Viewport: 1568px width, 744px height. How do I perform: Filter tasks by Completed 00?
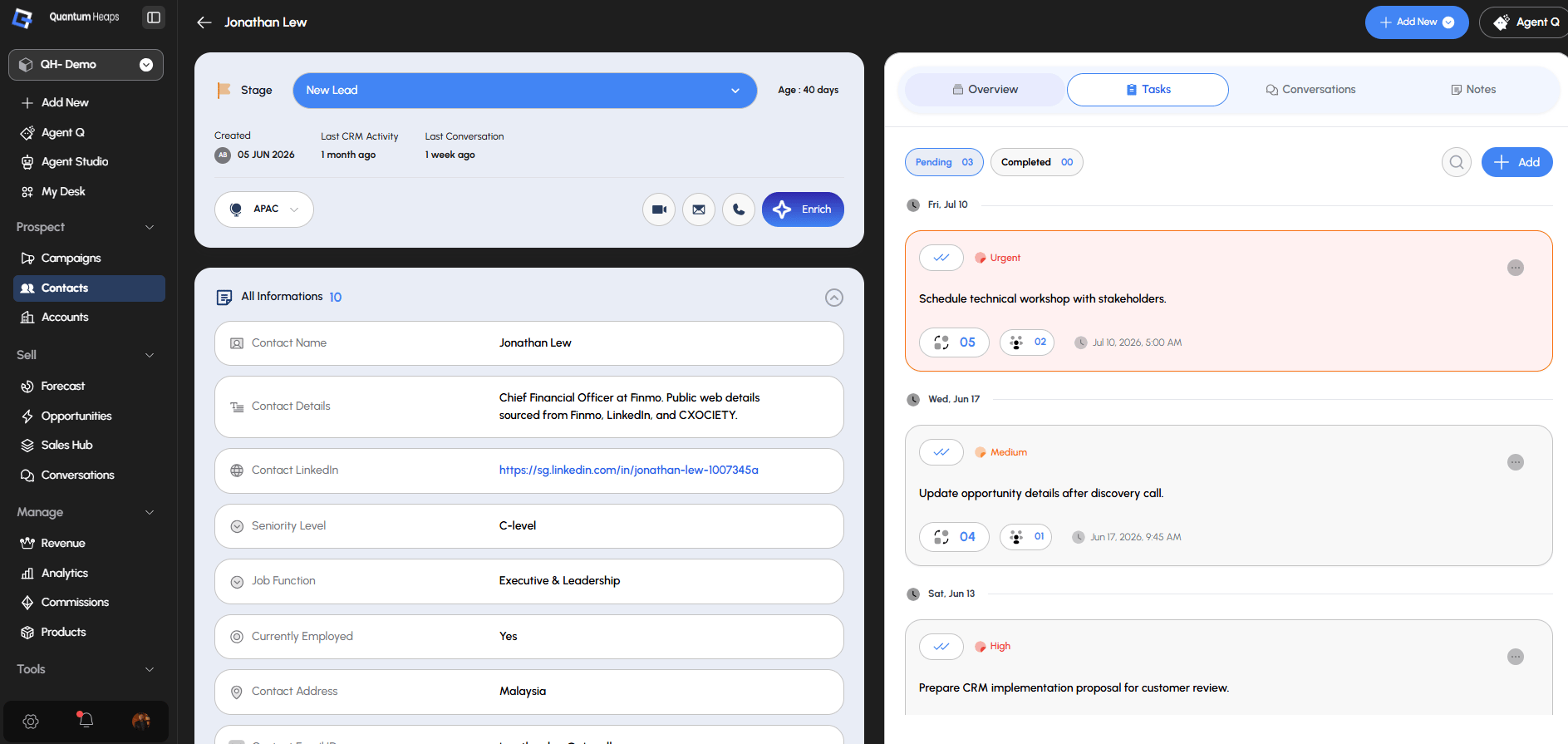[x=1037, y=162]
